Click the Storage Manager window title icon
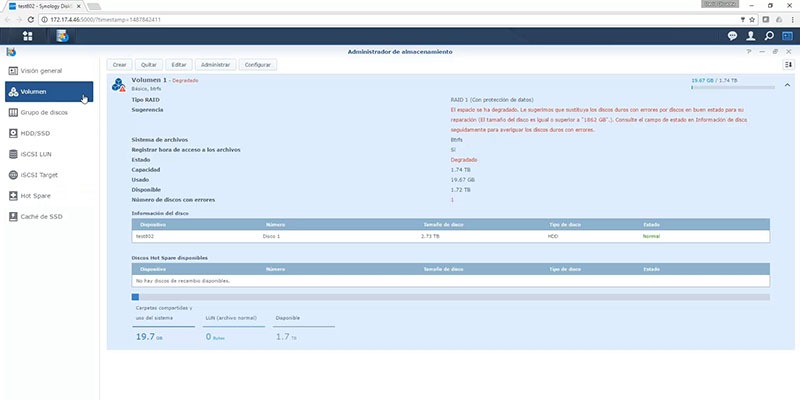Screen dimensions: 800x400 pyautogui.click(x=11, y=52)
